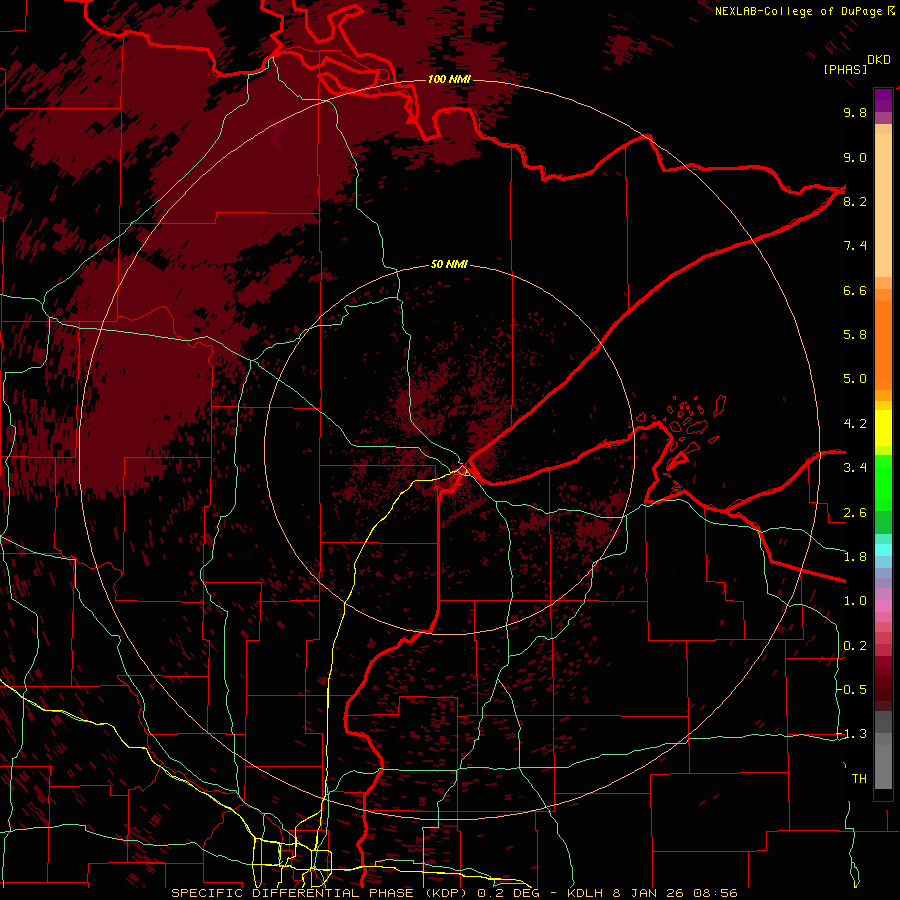Click the "[PHAS]" label near the color scale
This screenshot has height=900, width=900.
click(x=845, y=69)
